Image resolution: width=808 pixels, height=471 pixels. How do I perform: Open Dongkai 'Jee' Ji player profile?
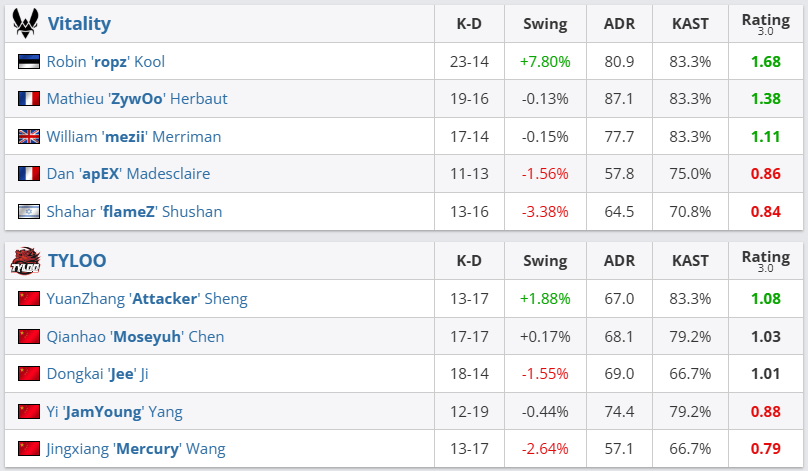point(97,374)
